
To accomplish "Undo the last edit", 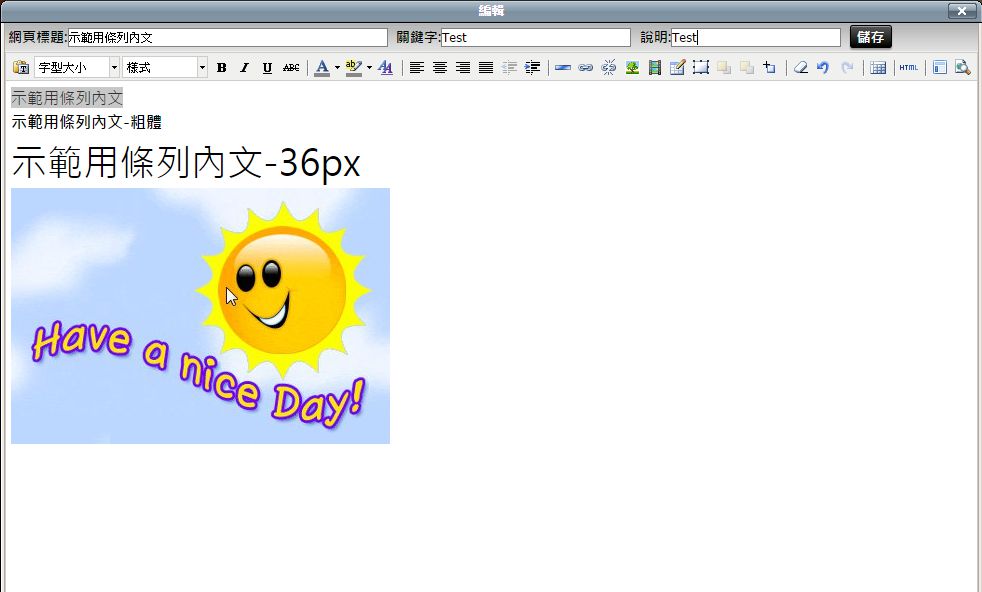I will coord(823,68).
